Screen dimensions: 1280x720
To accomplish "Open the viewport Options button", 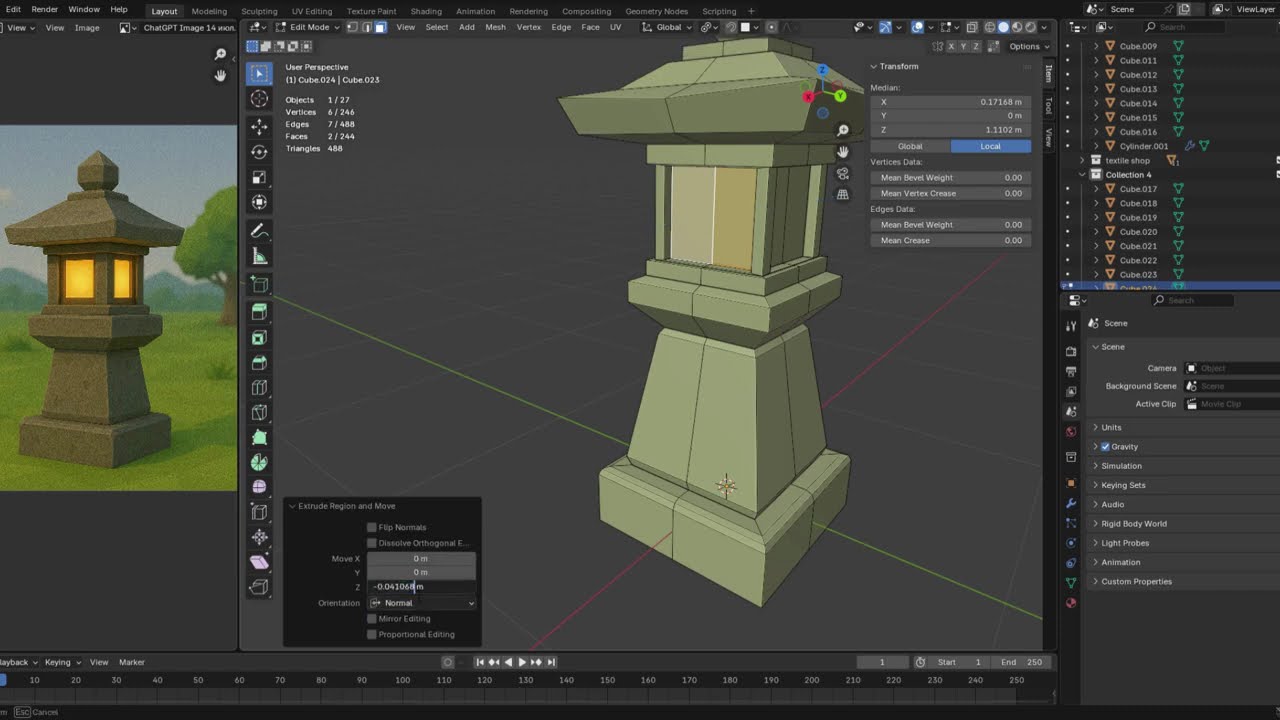I will tap(1028, 46).
